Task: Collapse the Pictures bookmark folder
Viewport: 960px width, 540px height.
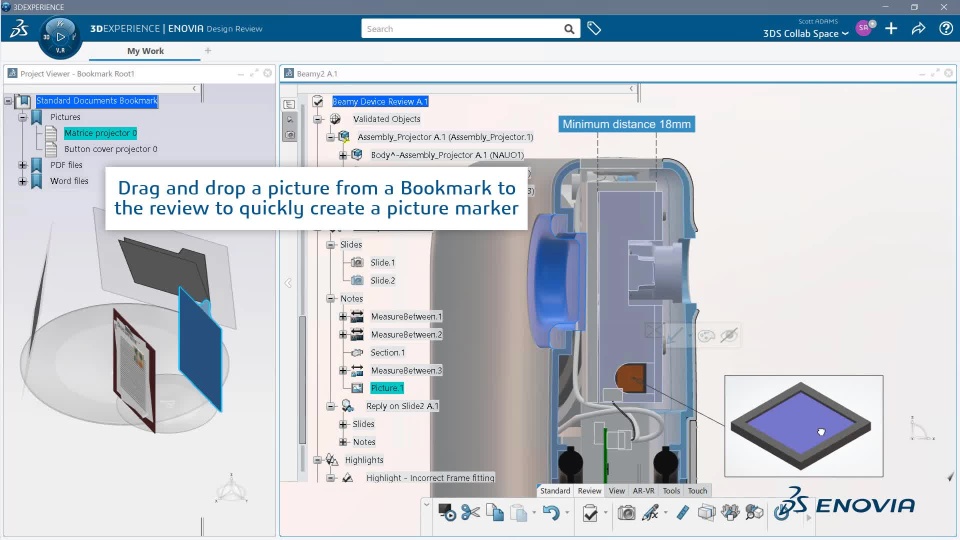Action: 22,117
